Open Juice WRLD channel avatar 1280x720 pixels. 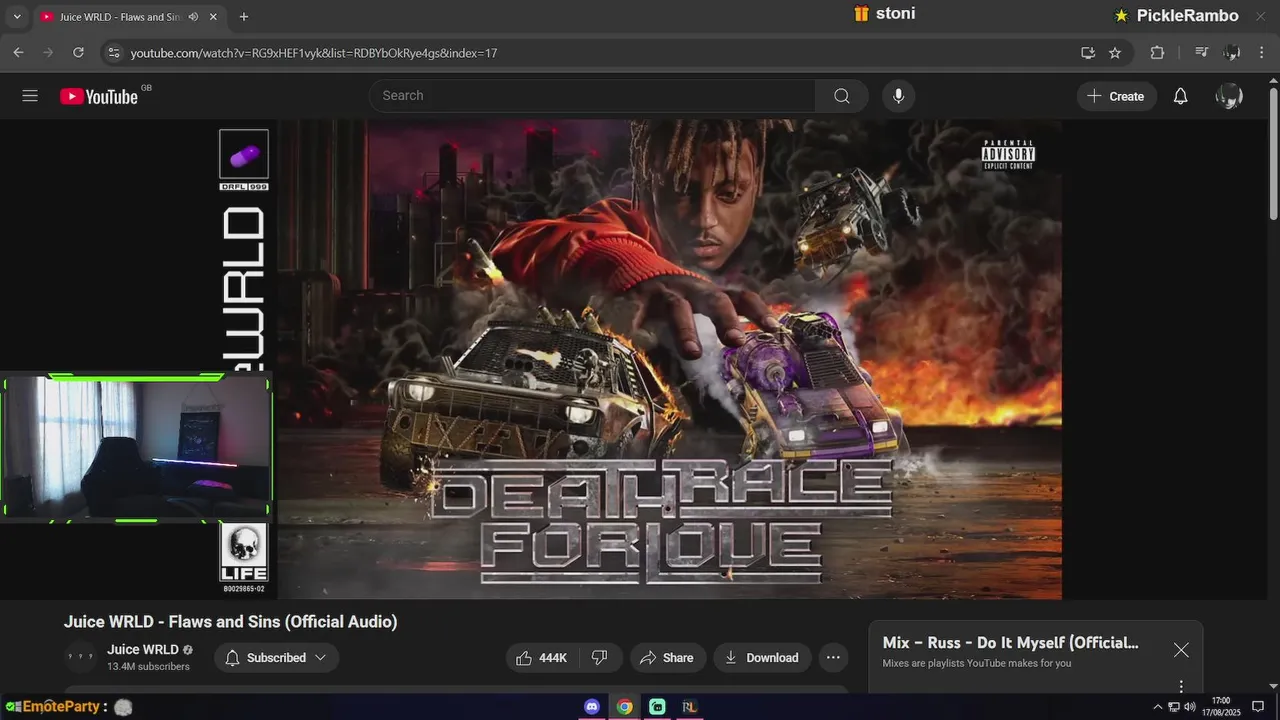pyautogui.click(x=80, y=657)
